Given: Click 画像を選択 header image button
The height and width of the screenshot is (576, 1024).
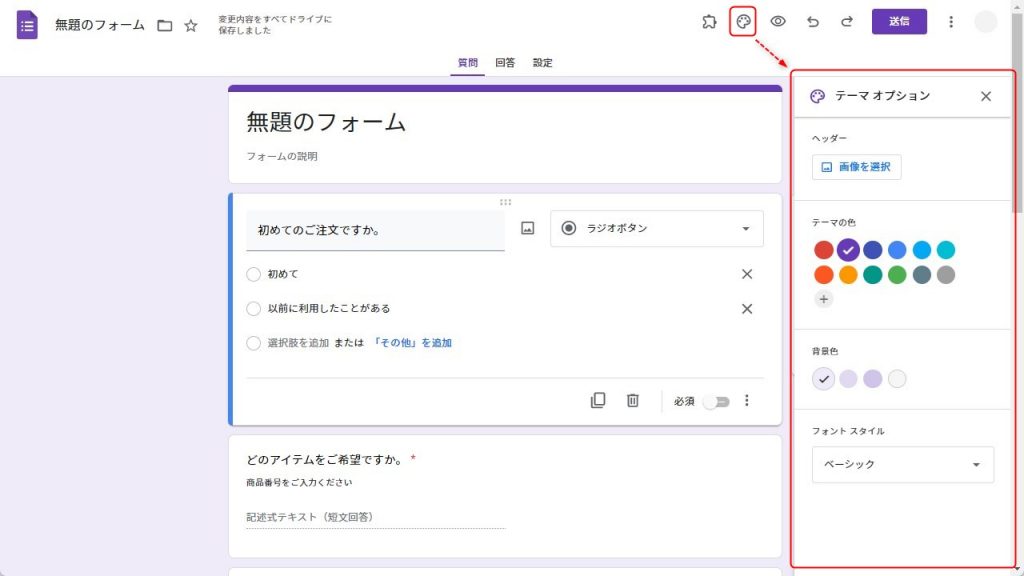Looking at the screenshot, I should pos(856,167).
